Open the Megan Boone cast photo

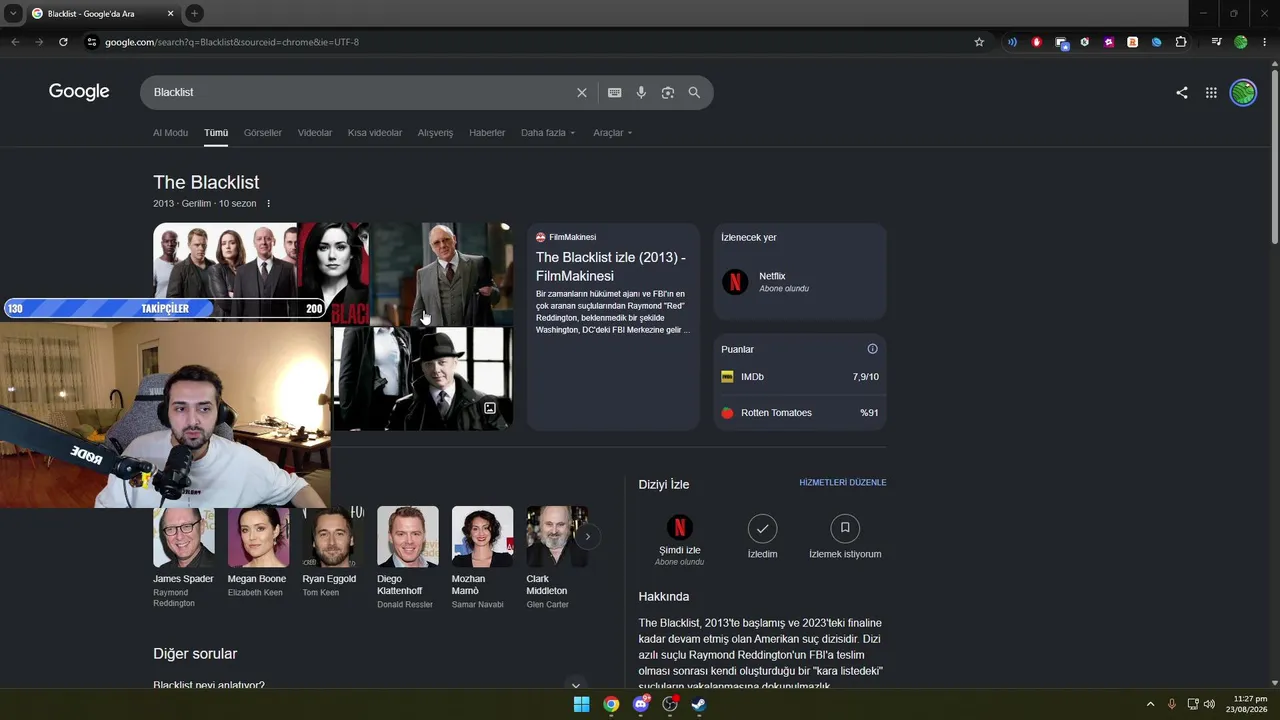click(258, 537)
